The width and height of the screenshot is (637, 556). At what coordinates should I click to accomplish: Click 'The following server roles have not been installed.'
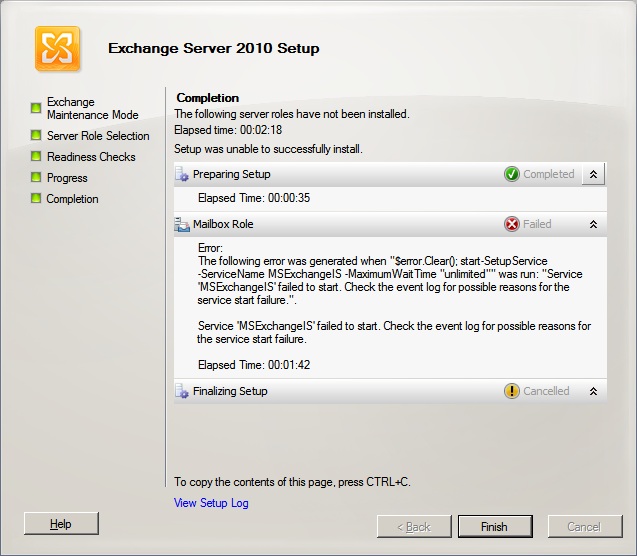click(292, 114)
